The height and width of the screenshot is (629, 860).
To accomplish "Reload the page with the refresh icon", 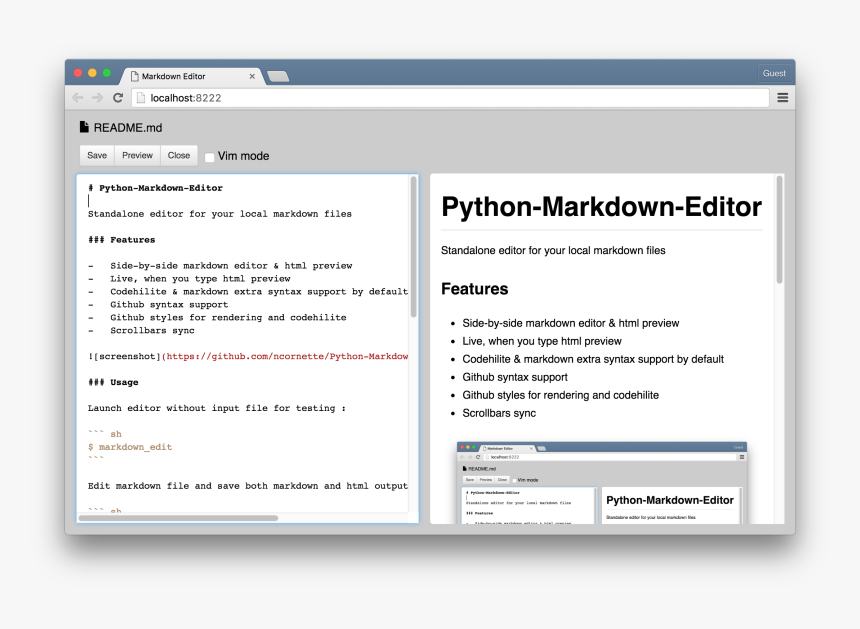I will click(118, 98).
